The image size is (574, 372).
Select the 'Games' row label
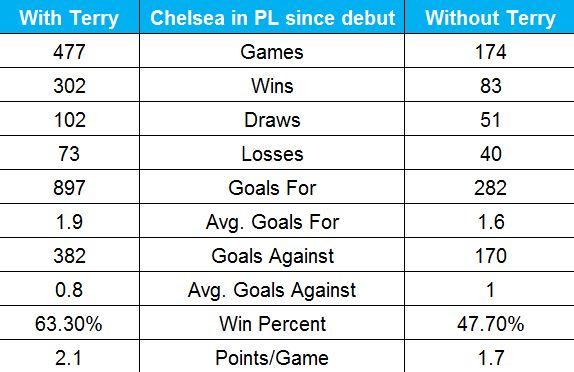coord(272,52)
